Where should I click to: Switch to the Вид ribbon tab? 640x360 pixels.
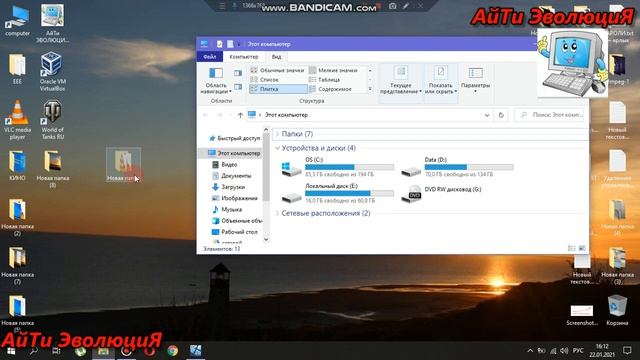pos(276,57)
